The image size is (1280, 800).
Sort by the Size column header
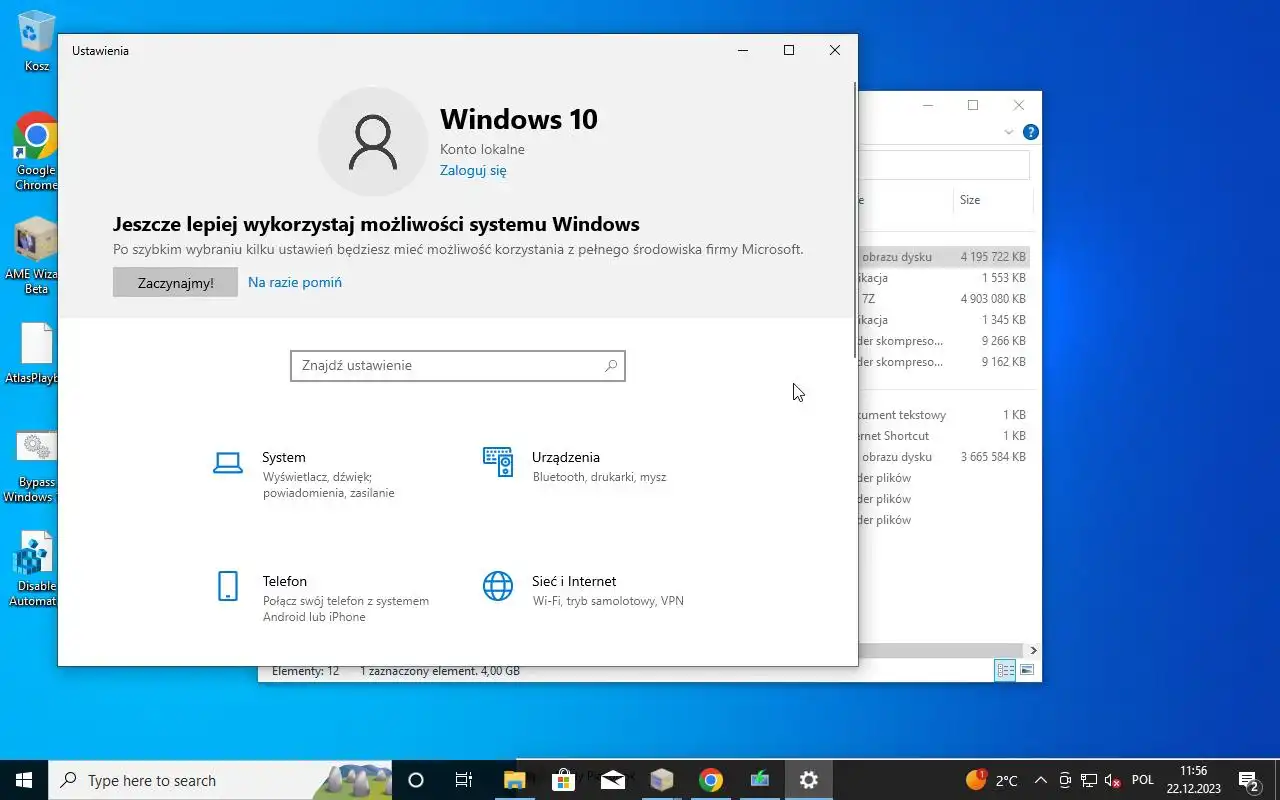pyautogui.click(x=992, y=200)
